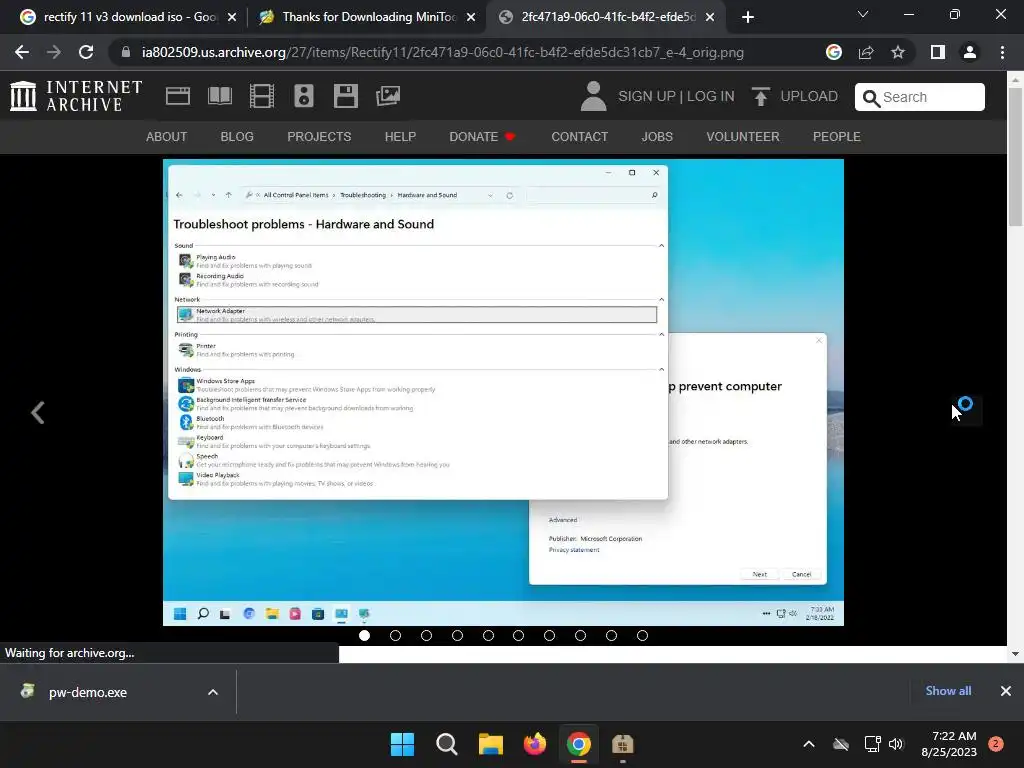Expand pw-demo.exe download options
Viewport: 1024px width, 768px height.
pyautogui.click(x=212, y=692)
